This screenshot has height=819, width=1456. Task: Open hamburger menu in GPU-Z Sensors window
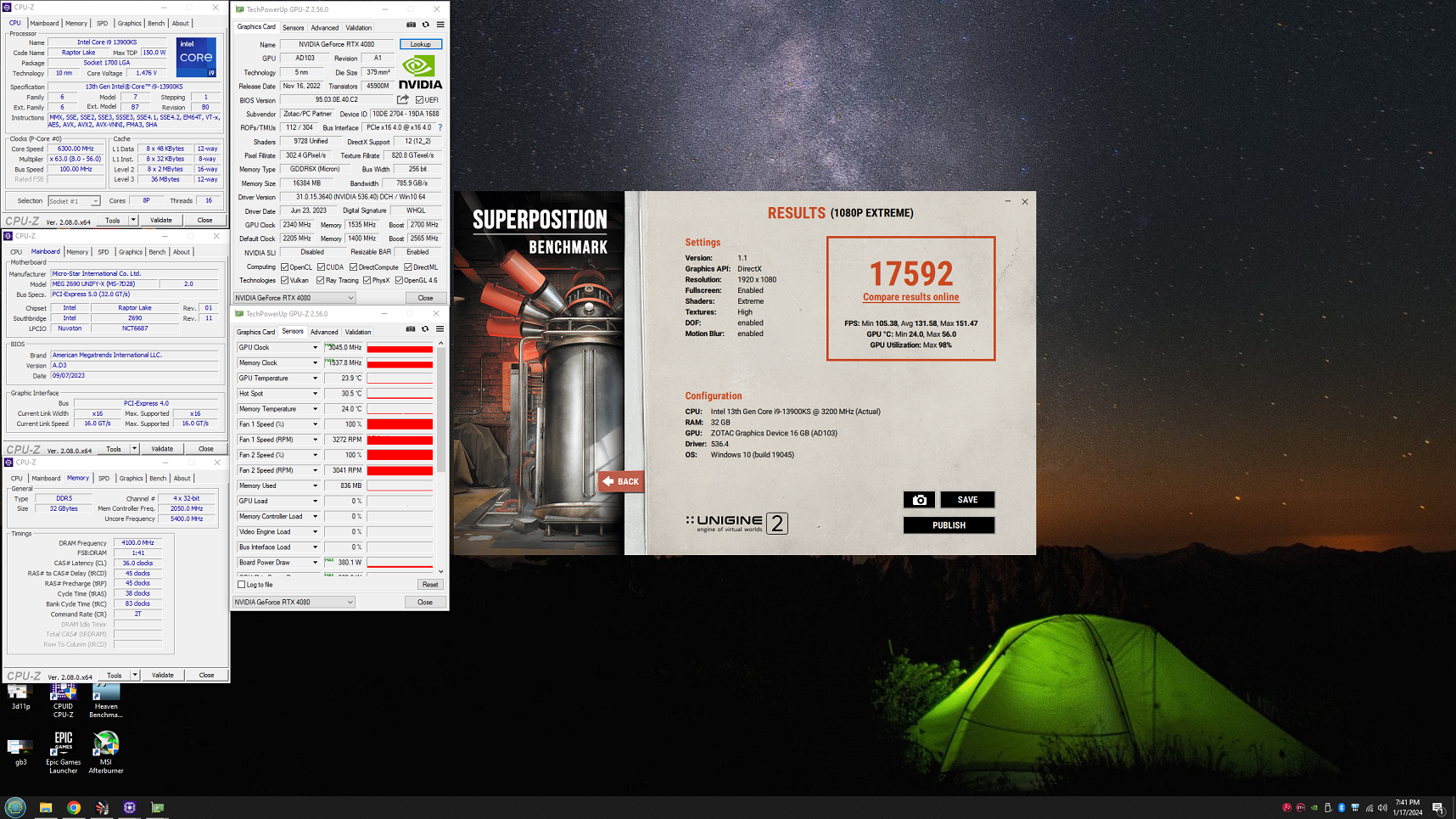(440, 329)
